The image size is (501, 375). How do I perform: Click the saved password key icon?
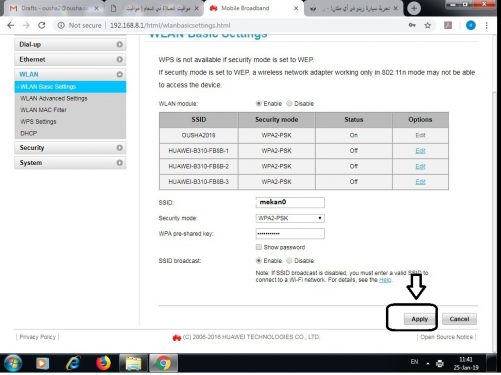click(412, 25)
